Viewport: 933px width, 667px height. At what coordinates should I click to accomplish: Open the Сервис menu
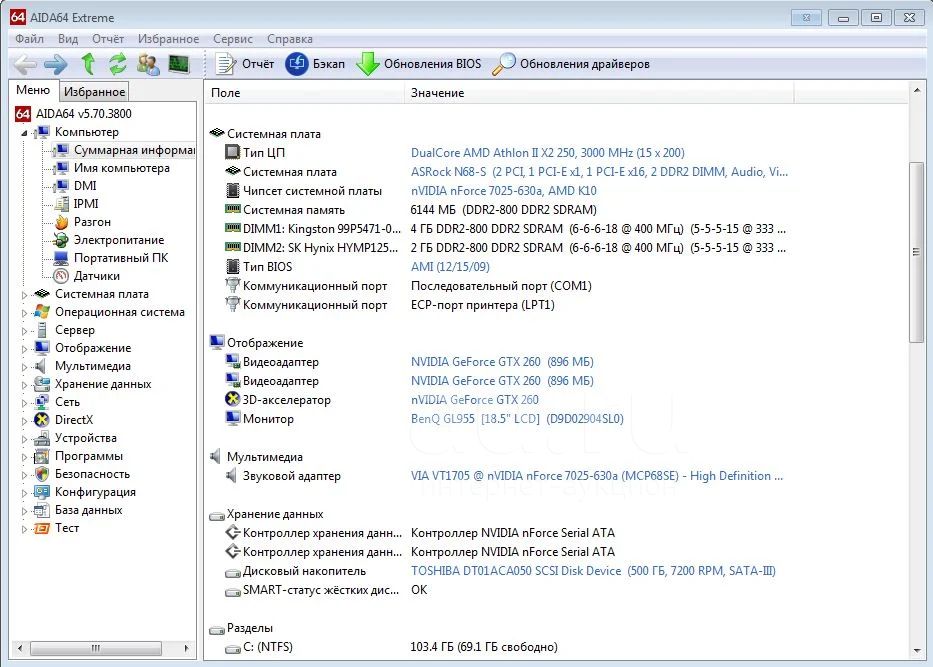click(233, 39)
